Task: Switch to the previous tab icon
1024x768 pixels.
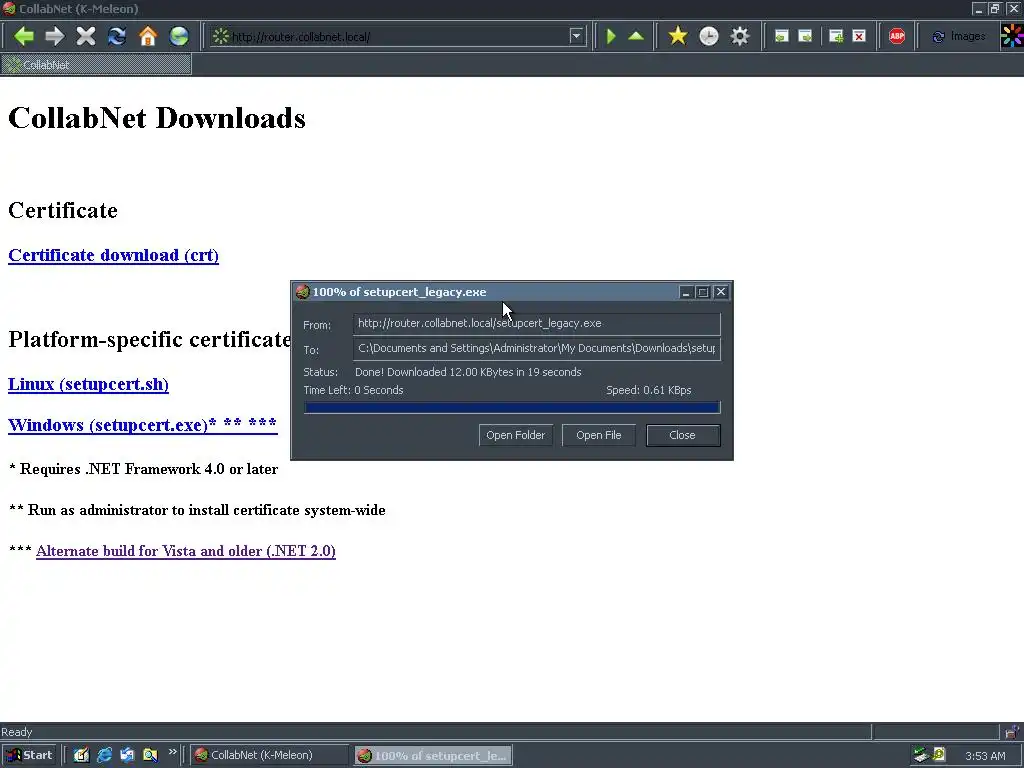Action: click(x=781, y=37)
